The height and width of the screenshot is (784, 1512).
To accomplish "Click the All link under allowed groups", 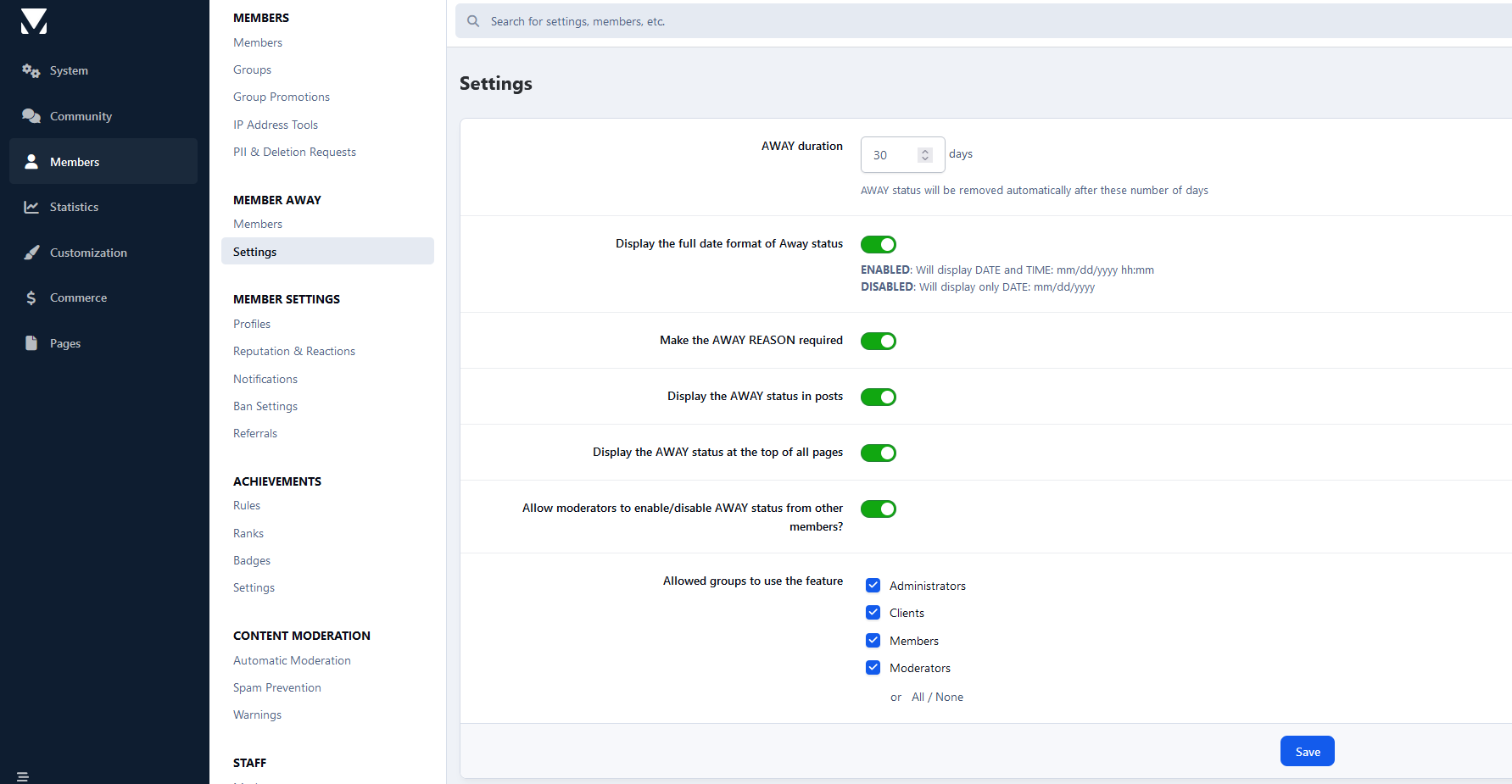I will click(x=918, y=698).
